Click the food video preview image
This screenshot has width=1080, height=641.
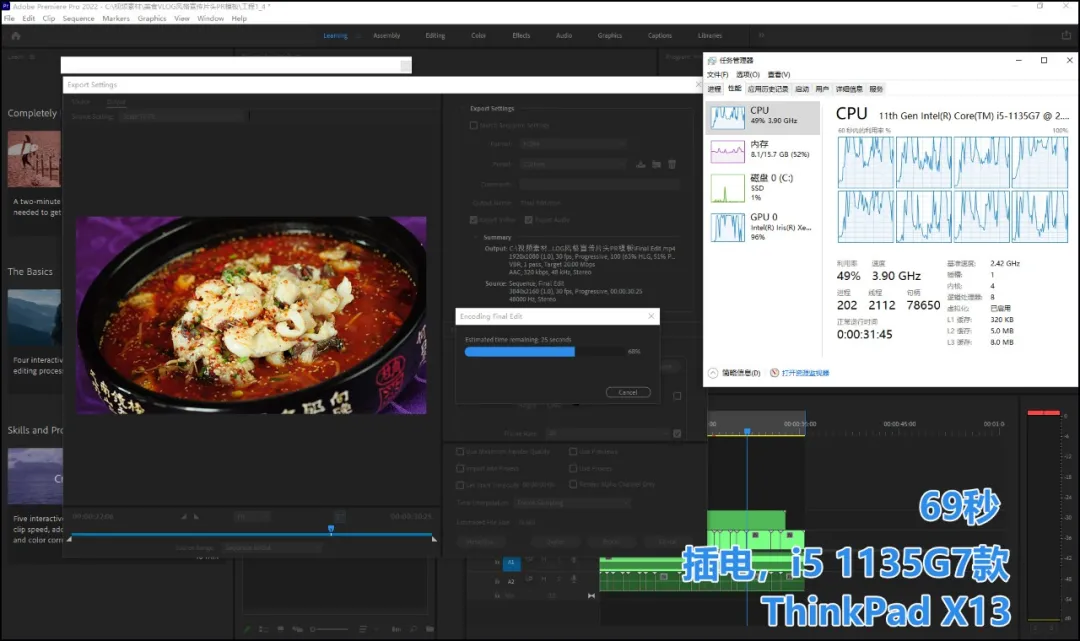(x=251, y=315)
